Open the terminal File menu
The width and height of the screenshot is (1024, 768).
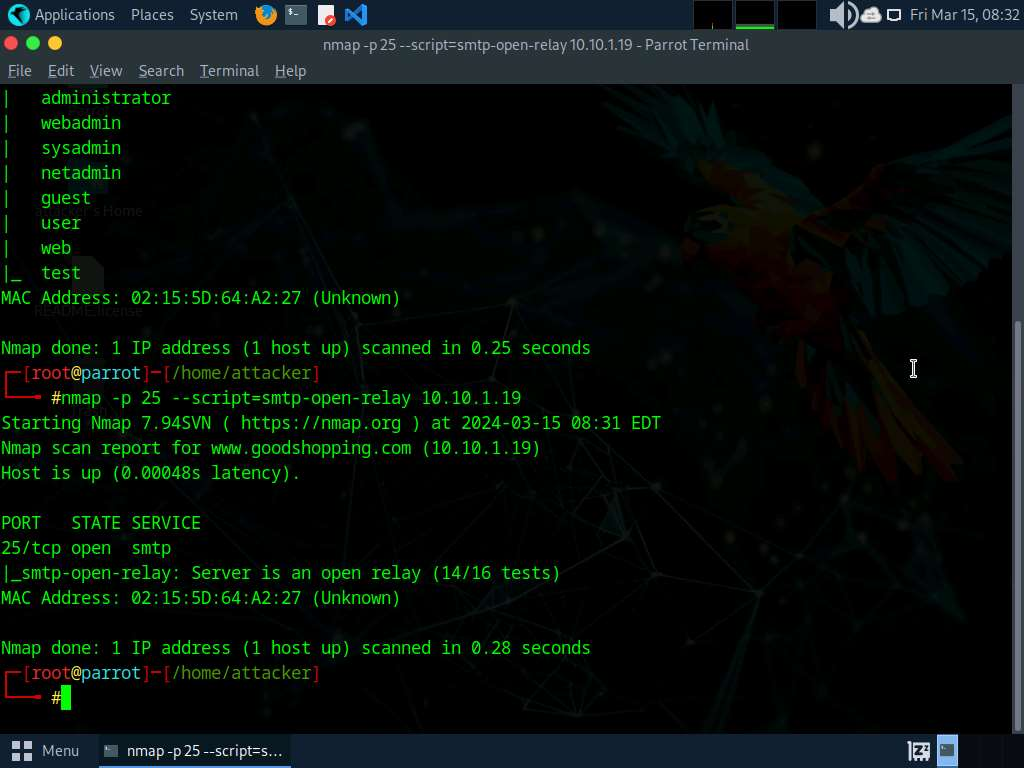[x=20, y=71]
